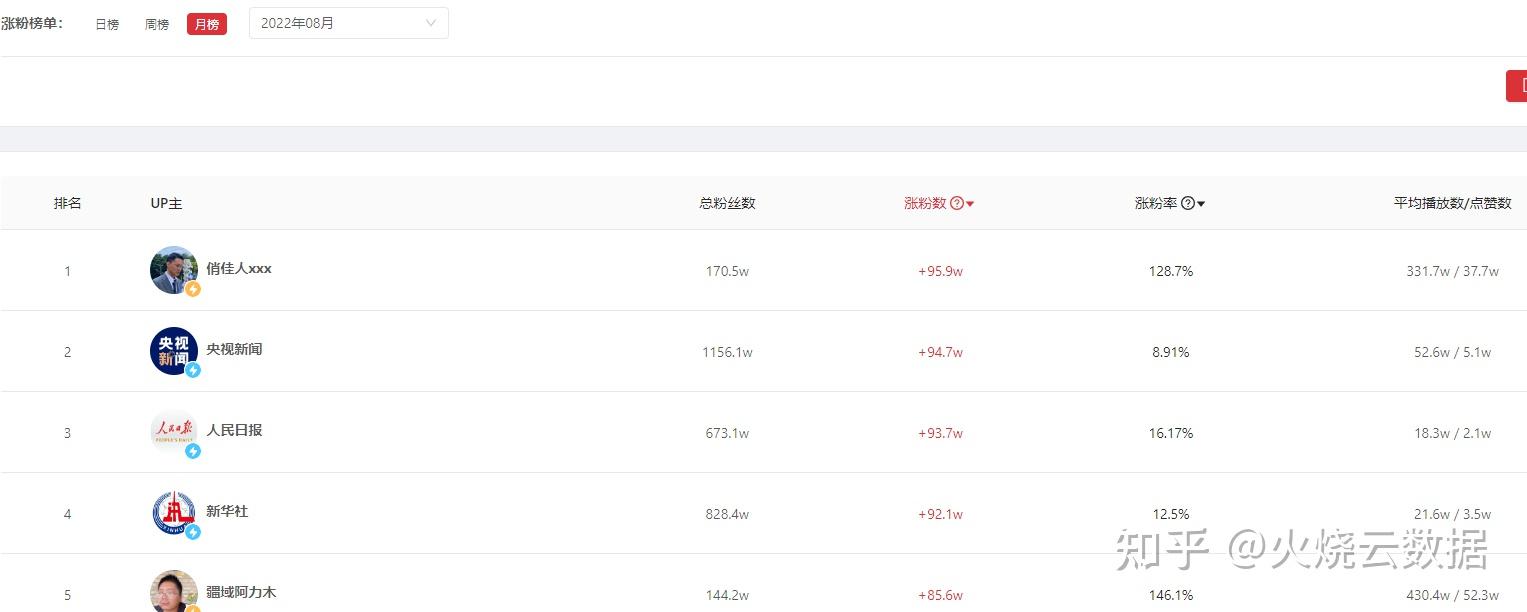Click 俏佳人xxx avatar image
The height and width of the screenshot is (612, 1527).
[x=173, y=270]
